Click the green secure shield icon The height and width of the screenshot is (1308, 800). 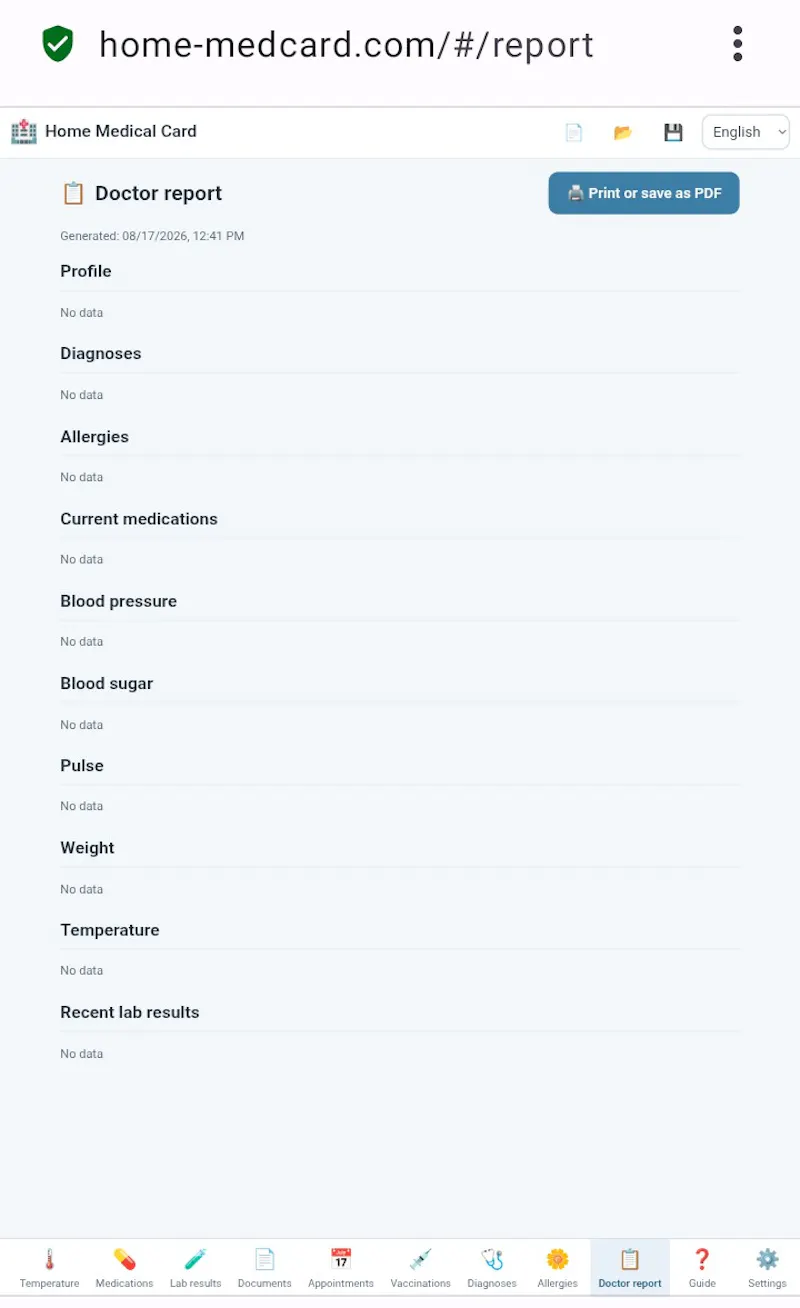pos(58,44)
